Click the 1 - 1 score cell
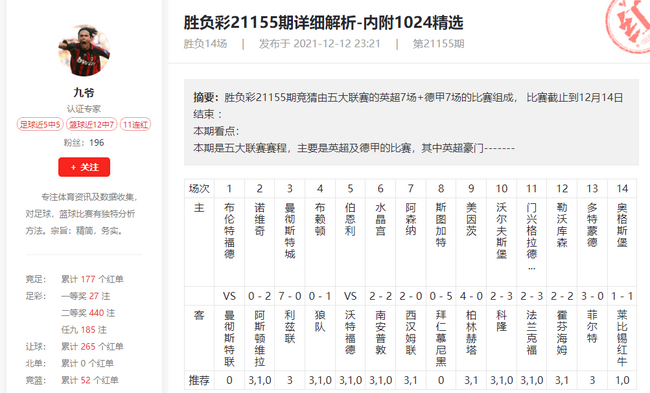The height and width of the screenshot is (393, 650). (622, 296)
